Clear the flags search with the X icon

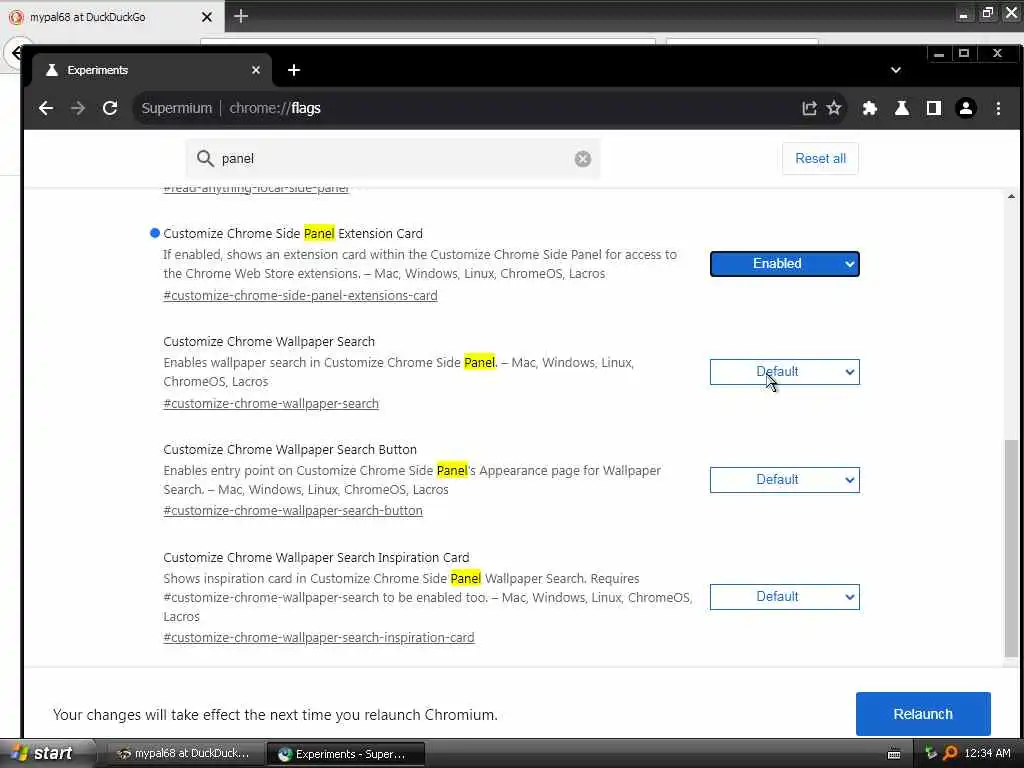583,159
